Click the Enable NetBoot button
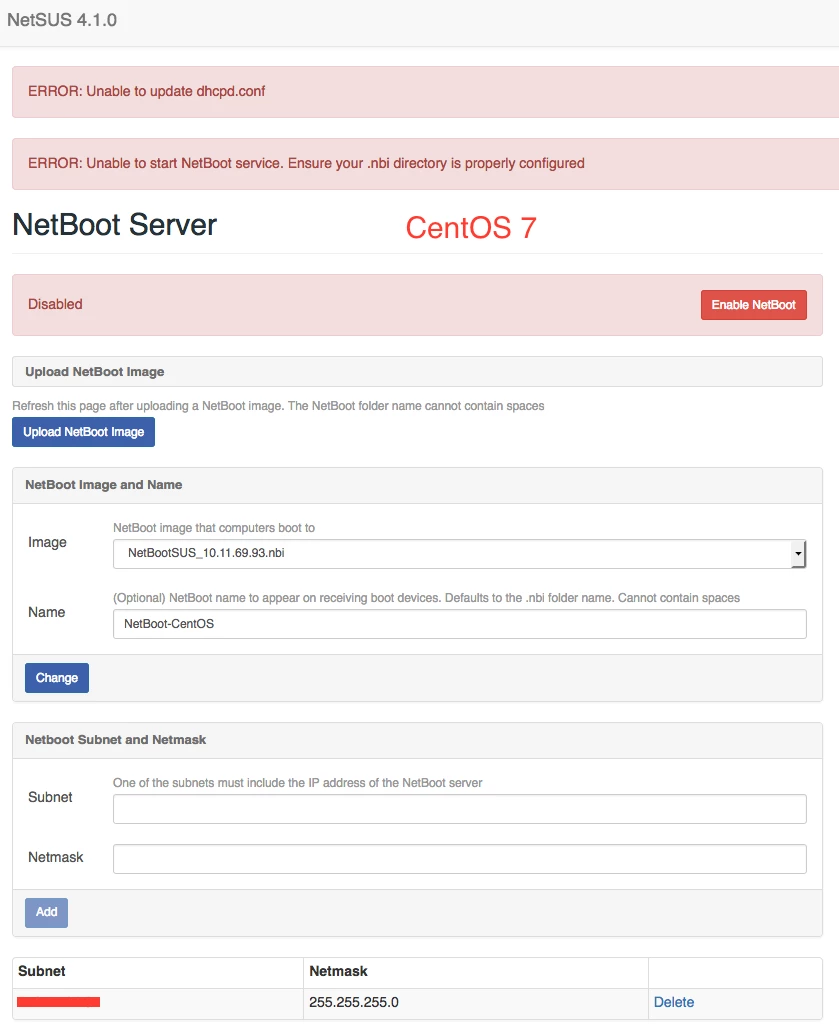Viewport: 839px width, 1035px height. [x=753, y=305]
